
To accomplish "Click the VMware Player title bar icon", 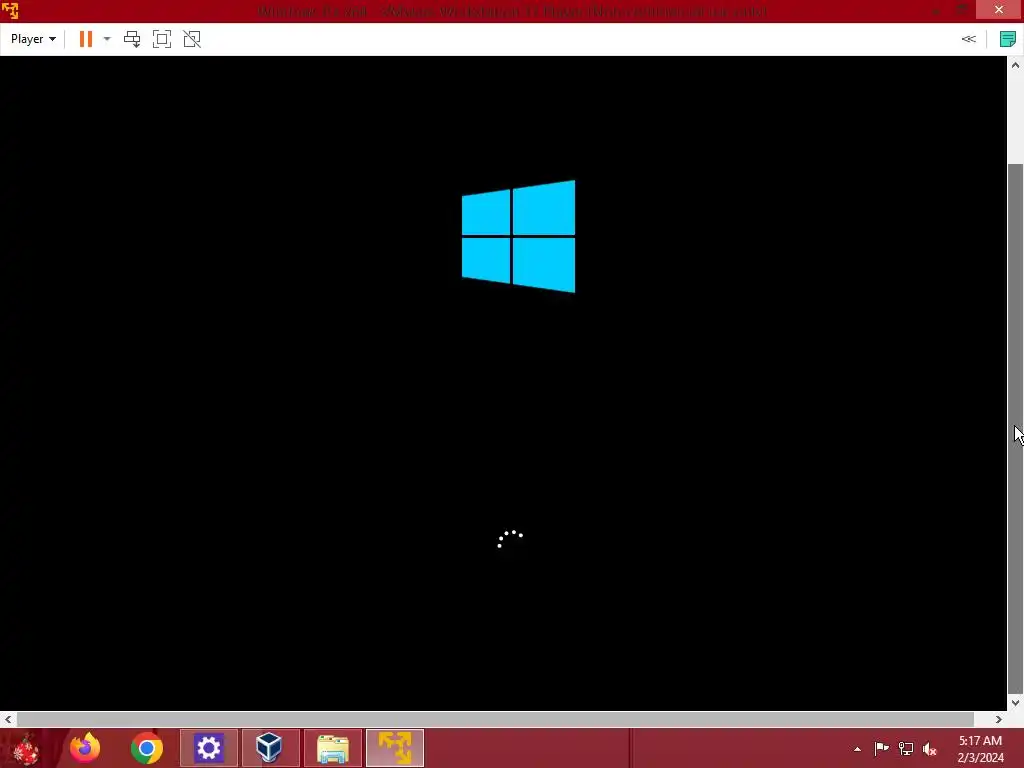I will [x=10, y=10].
